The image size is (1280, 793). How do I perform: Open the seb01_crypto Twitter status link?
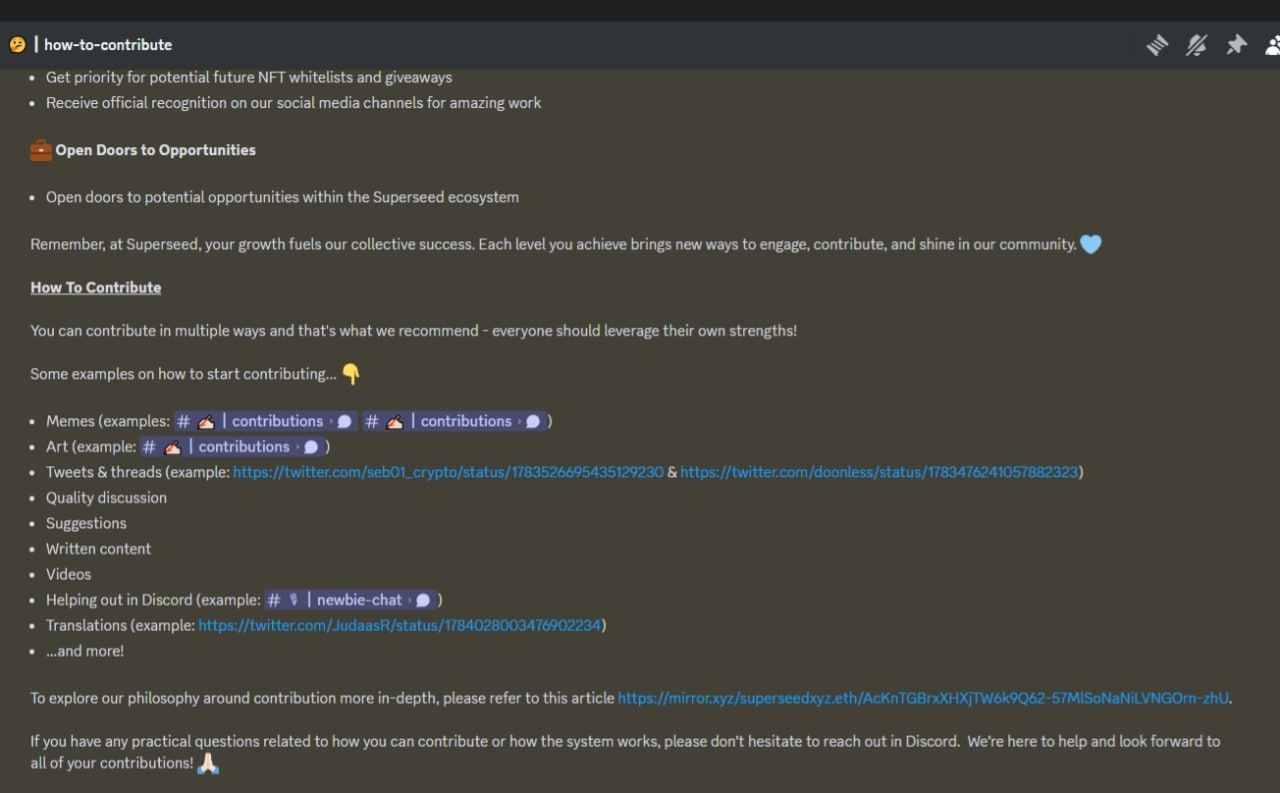pos(448,472)
